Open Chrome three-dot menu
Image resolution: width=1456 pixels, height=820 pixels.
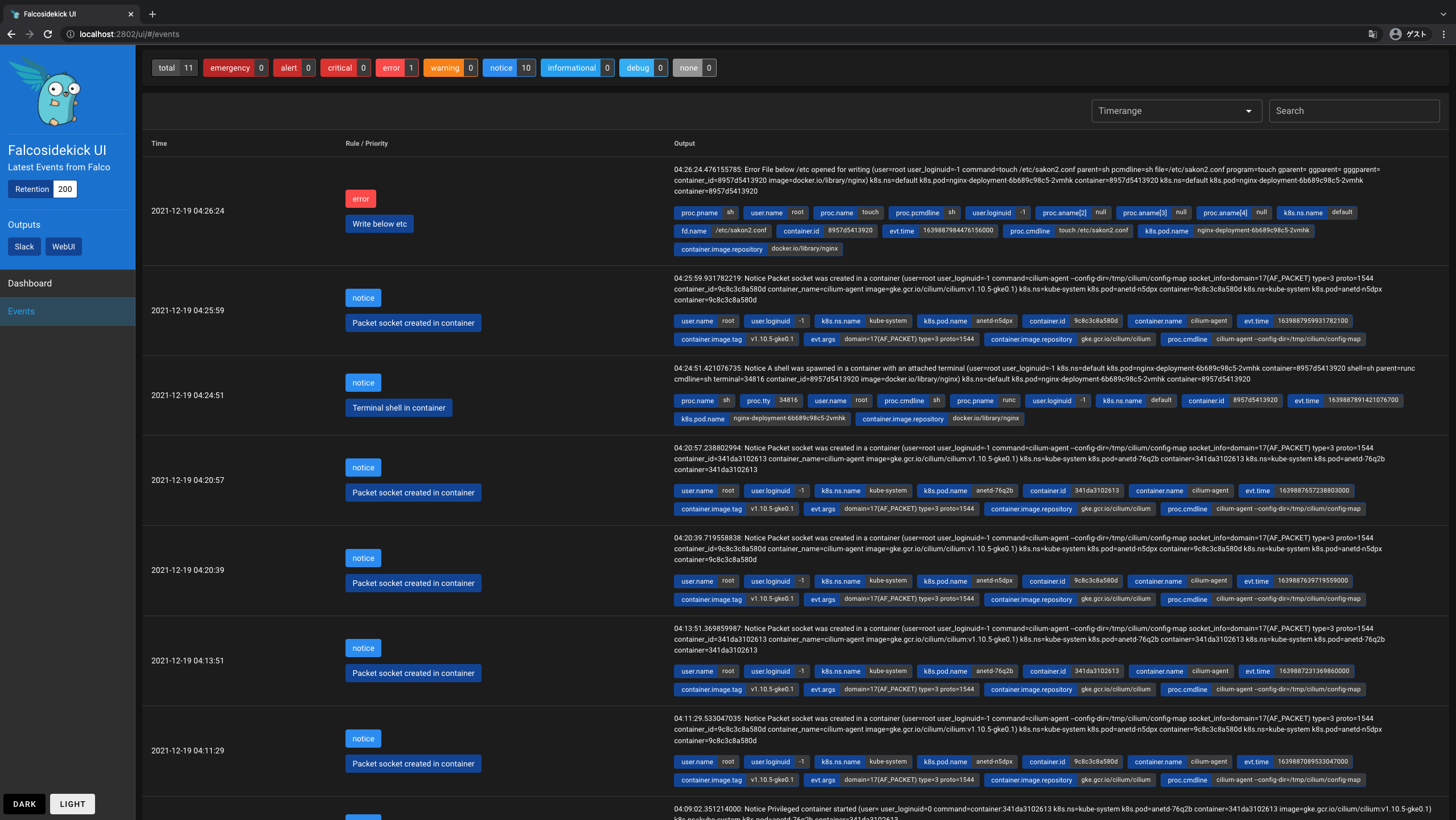[1443, 34]
